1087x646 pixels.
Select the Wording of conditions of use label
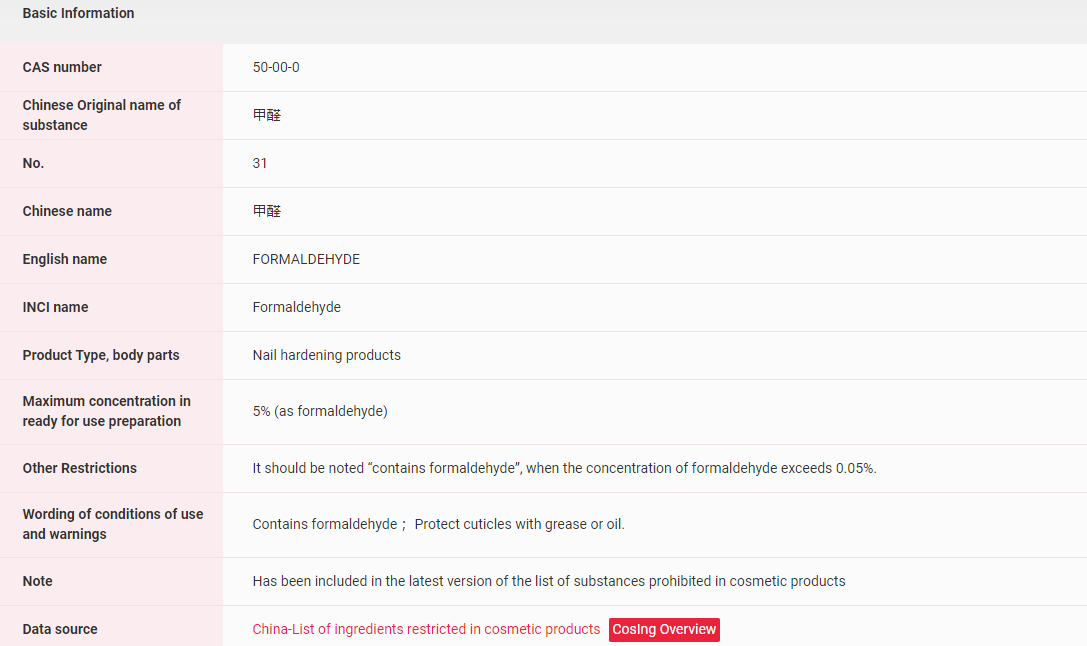112,524
